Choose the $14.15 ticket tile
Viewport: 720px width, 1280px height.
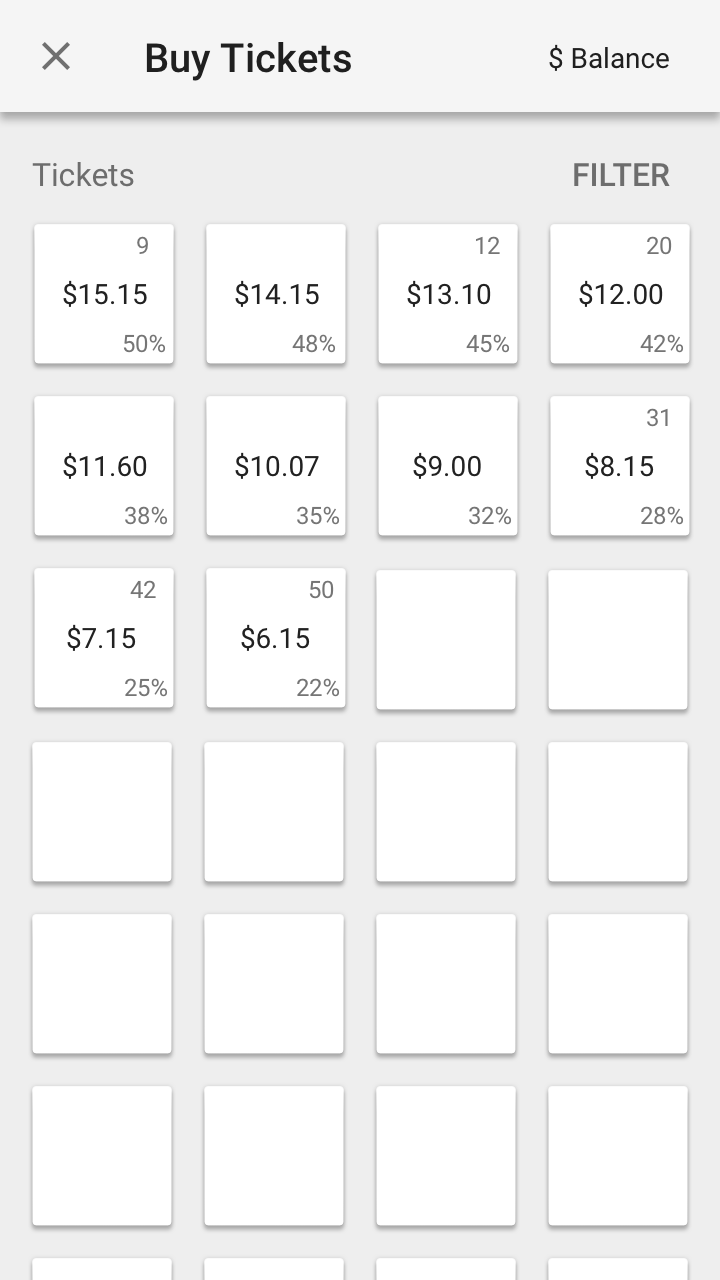[x=276, y=294]
